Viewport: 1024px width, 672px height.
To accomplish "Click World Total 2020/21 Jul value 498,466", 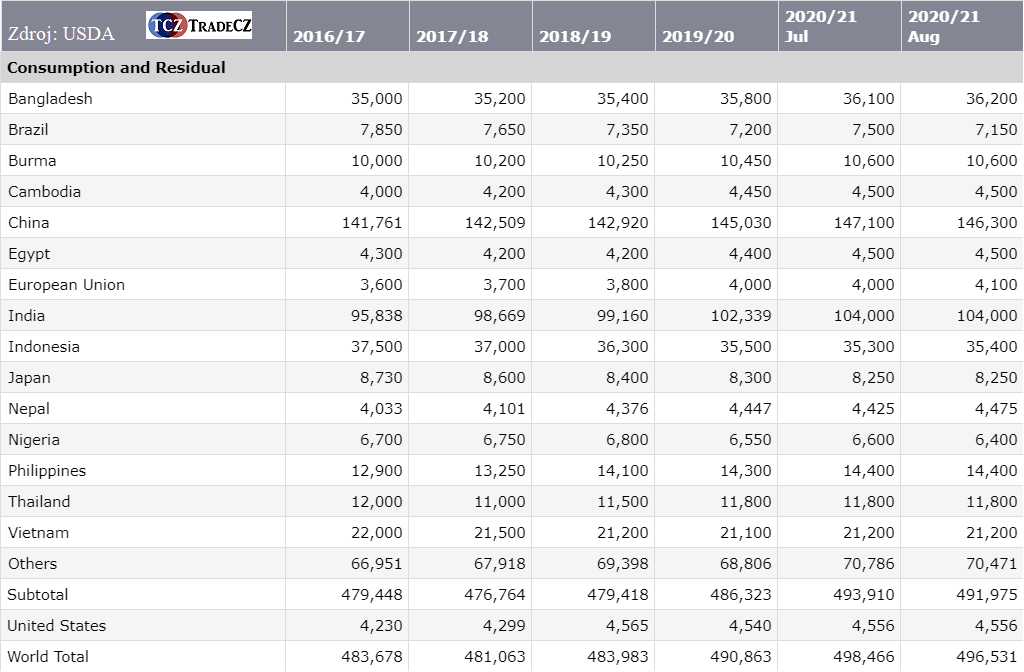I will pos(864,657).
